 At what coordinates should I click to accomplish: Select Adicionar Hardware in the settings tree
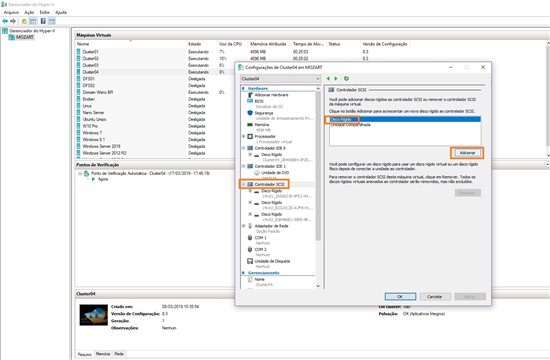point(271,95)
